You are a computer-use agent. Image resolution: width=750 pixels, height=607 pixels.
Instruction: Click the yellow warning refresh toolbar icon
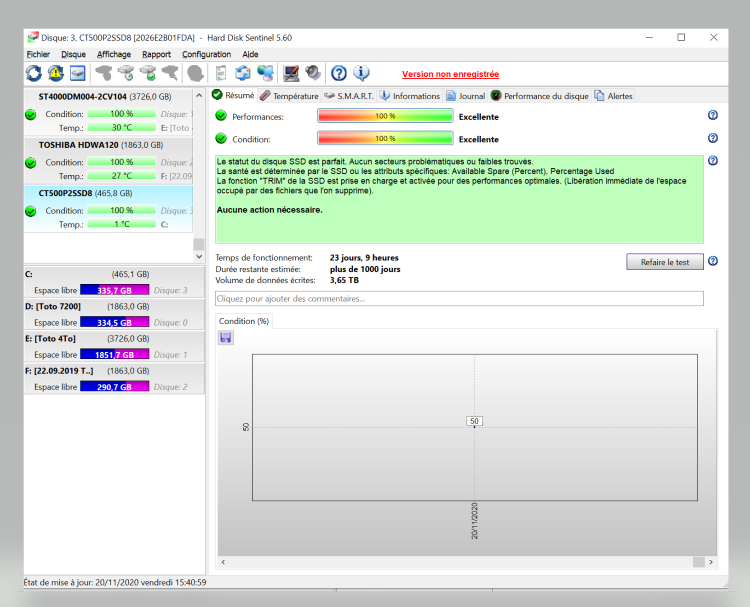click(56, 73)
